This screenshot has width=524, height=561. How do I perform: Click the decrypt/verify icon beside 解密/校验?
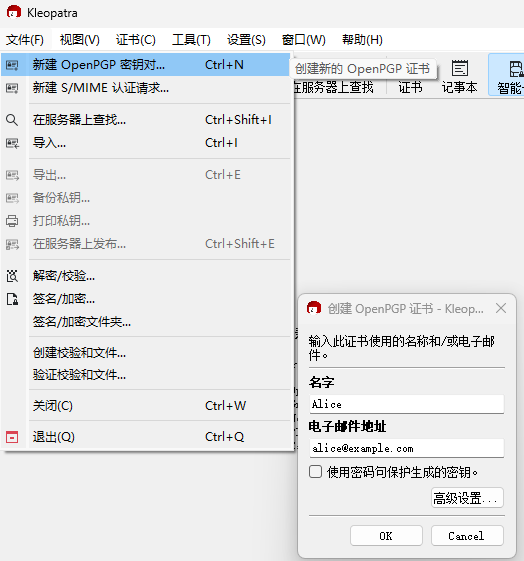coord(12,276)
